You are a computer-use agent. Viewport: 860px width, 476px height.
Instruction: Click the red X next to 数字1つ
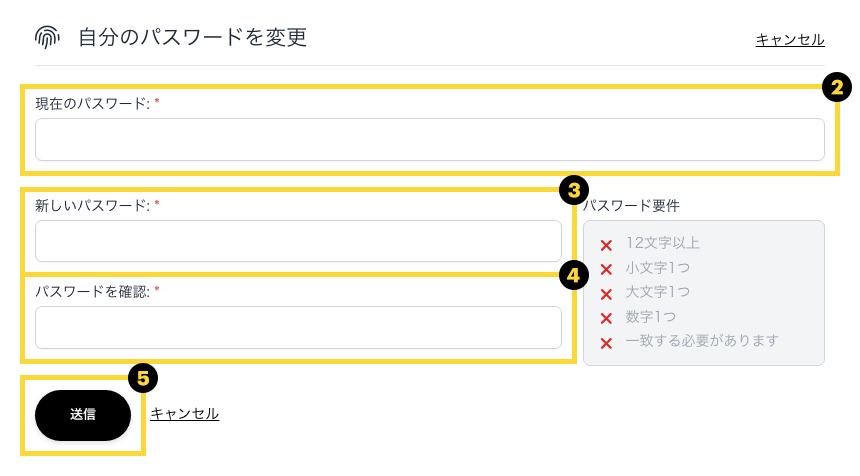pyautogui.click(x=606, y=318)
